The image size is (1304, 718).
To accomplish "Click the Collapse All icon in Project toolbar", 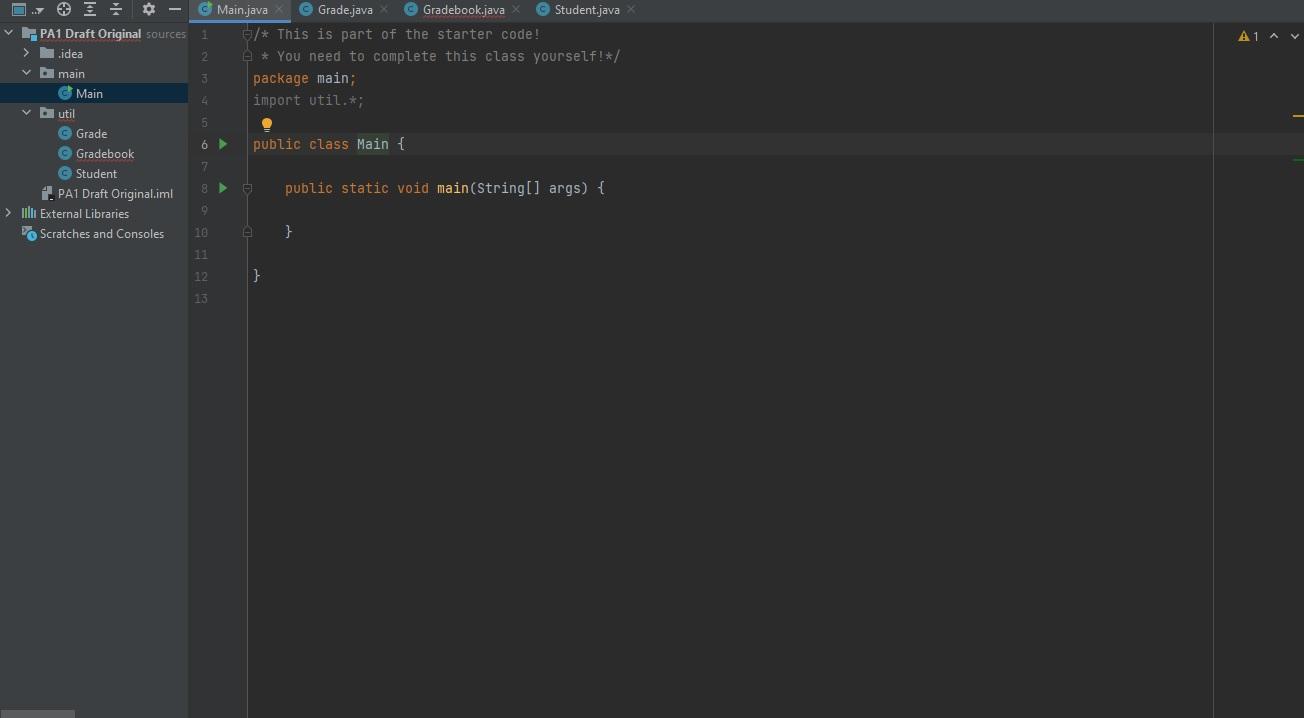I will point(115,9).
